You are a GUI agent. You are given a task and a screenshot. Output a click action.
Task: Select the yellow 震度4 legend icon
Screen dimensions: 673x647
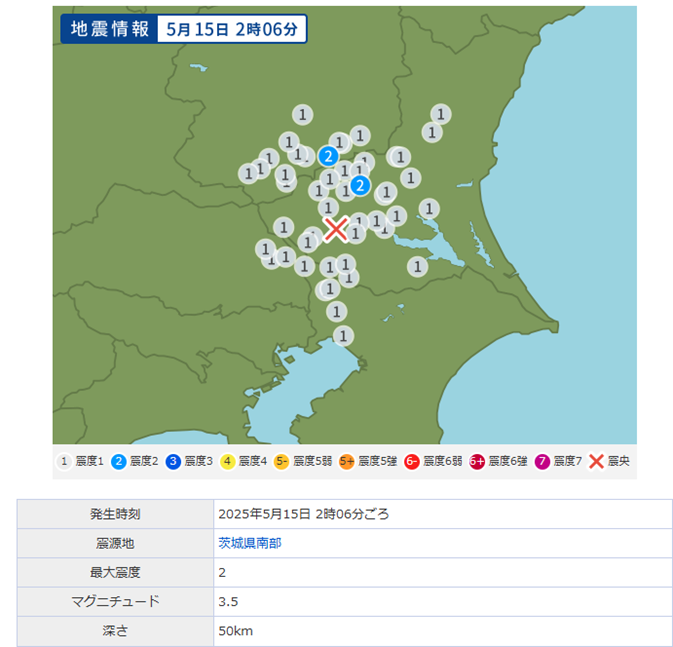click(228, 461)
